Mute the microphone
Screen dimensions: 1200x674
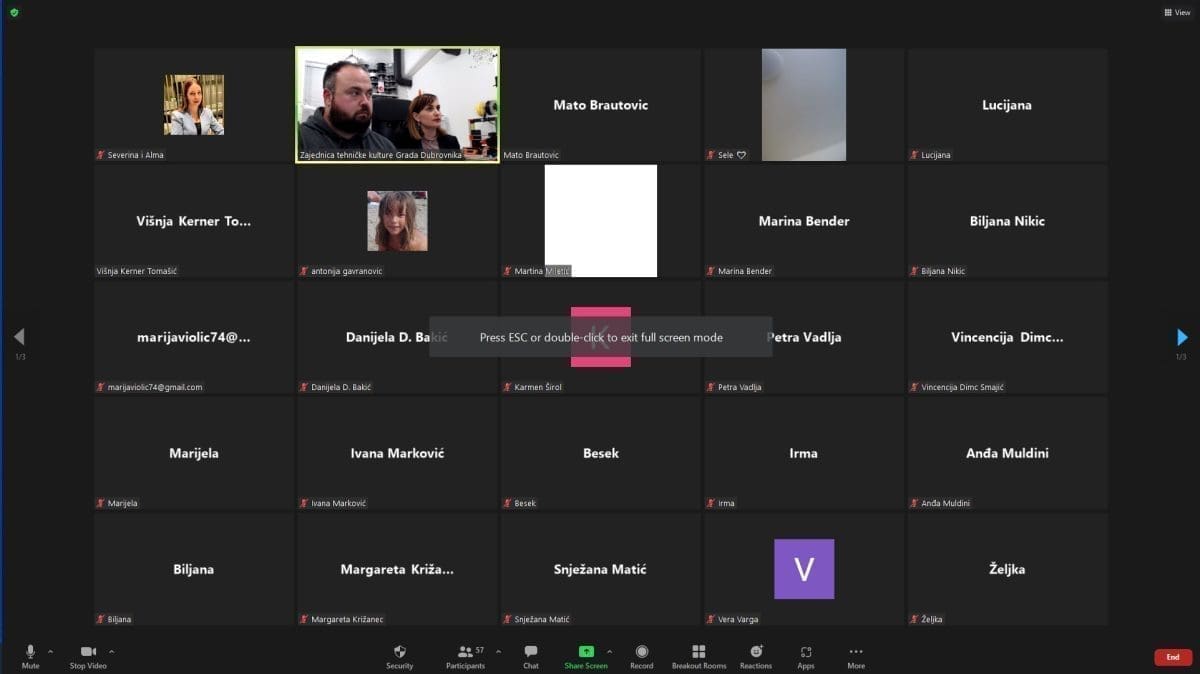pos(30,656)
